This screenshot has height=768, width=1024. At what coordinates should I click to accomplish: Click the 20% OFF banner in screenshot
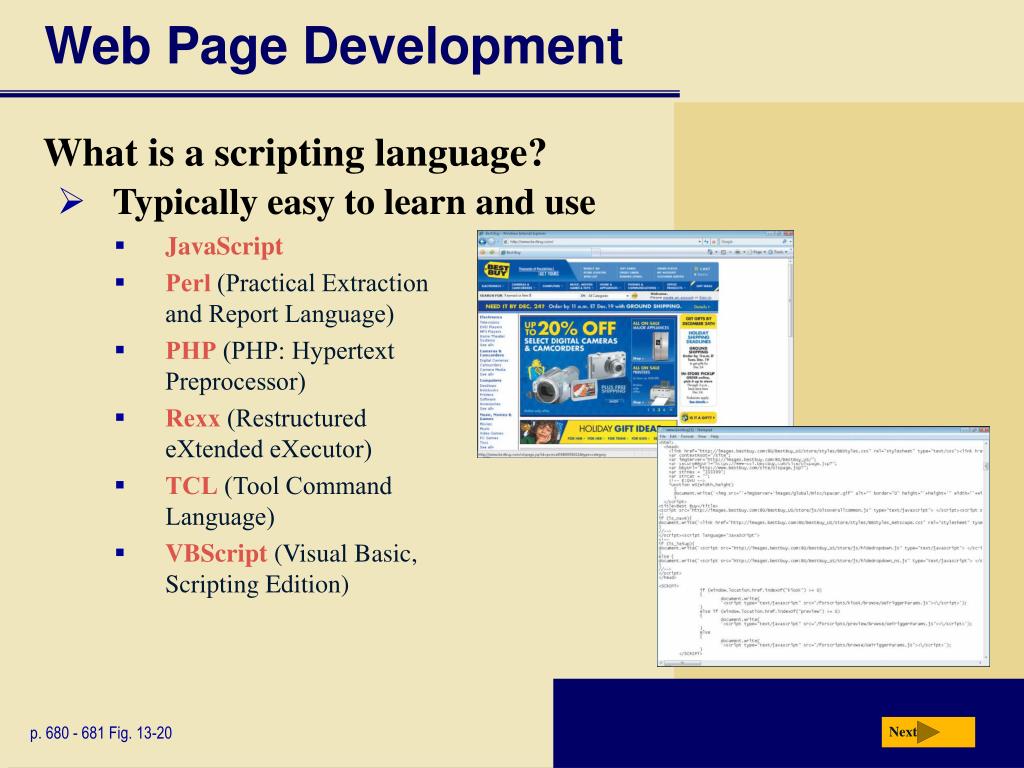pyautogui.click(x=597, y=366)
